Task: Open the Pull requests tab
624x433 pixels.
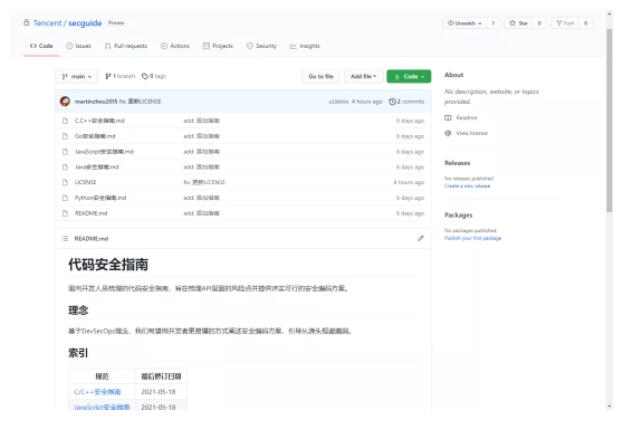Action: click(x=125, y=46)
